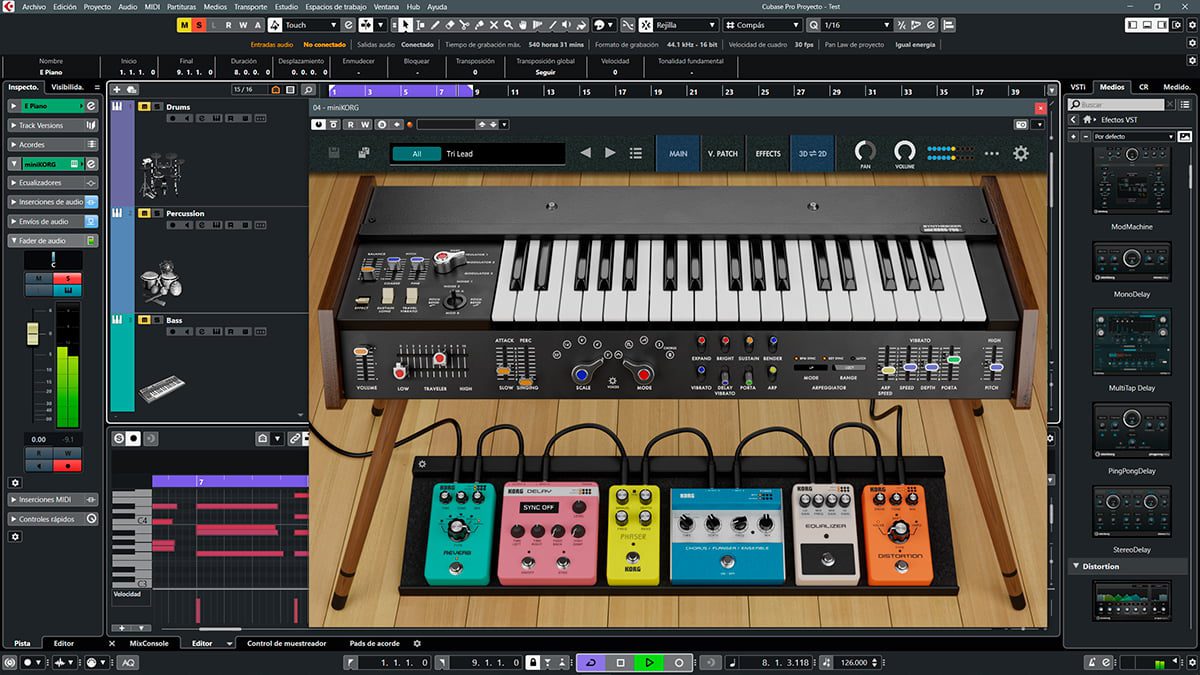Toggle Write automation W in toolbar
The image size is (1200, 675).
tap(243, 24)
